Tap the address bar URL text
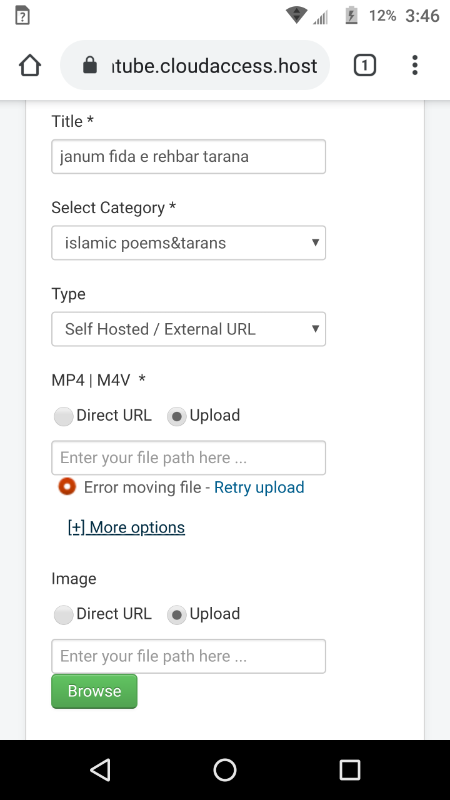This screenshot has height=800, width=450. point(215,66)
